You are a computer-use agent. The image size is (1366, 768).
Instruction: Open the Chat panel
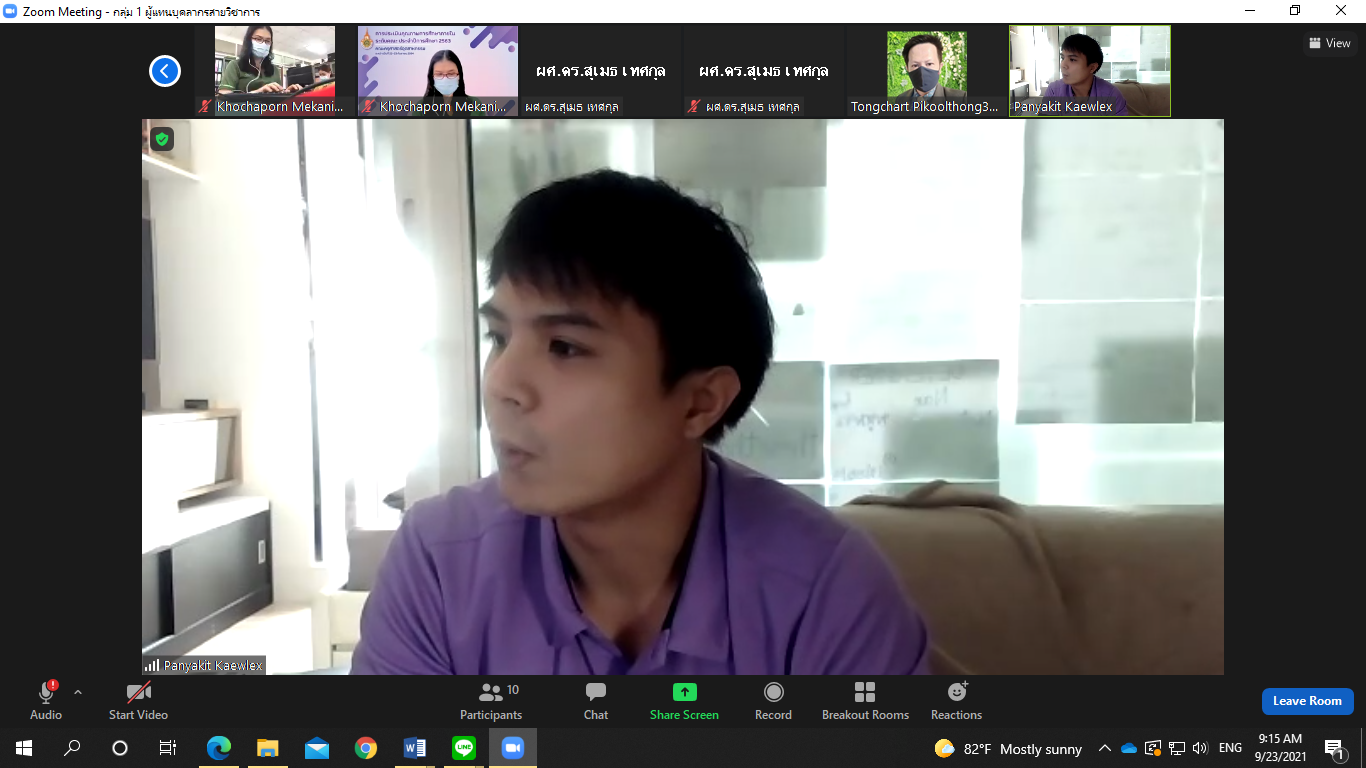pyautogui.click(x=596, y=700)
